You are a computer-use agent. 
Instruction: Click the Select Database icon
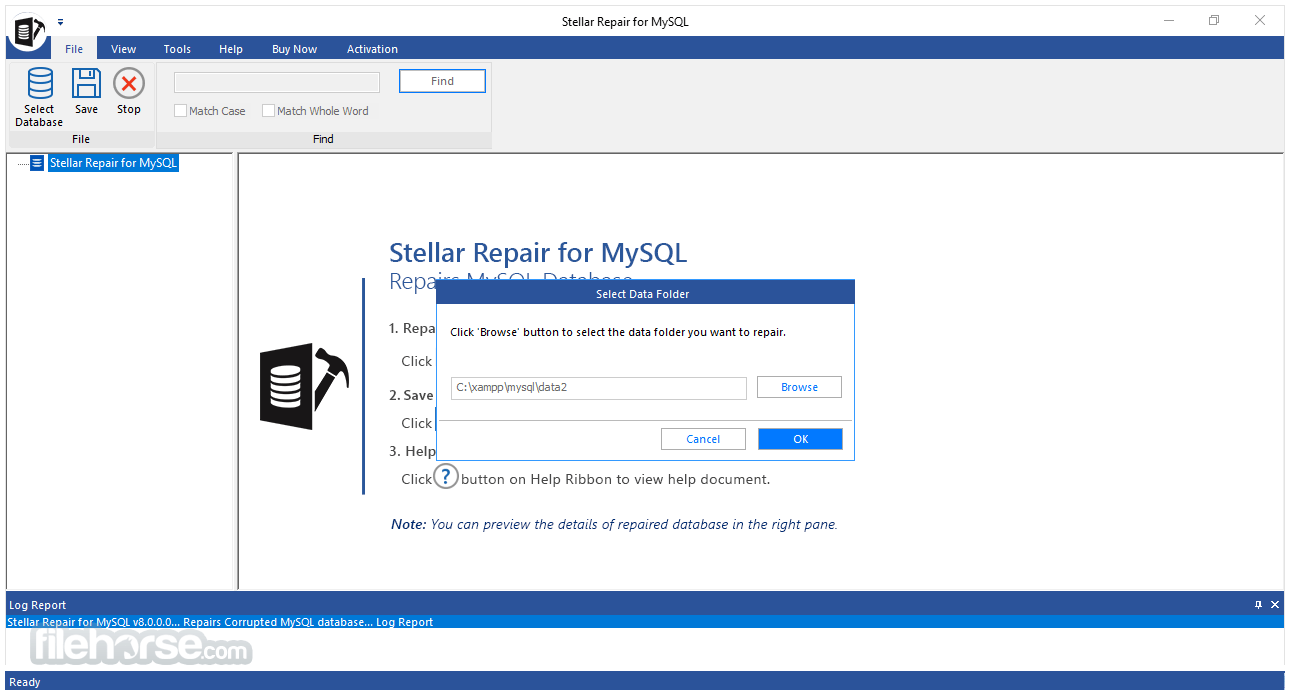click(40, 84)
